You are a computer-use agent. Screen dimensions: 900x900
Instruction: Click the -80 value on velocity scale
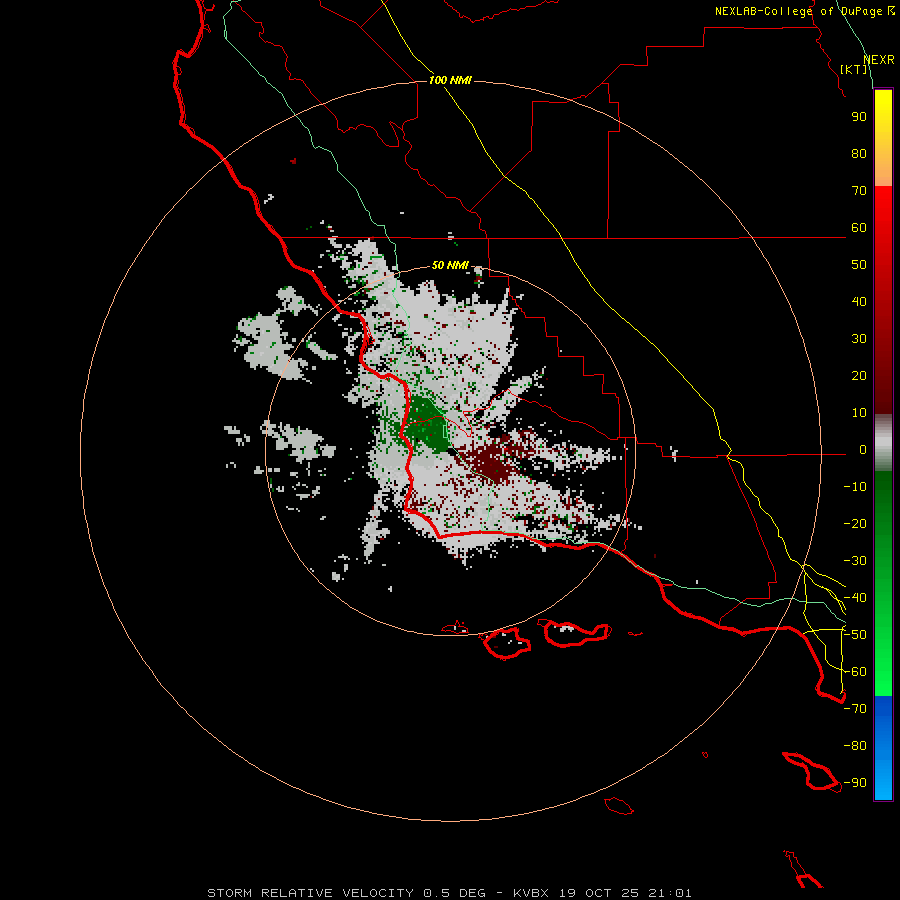click(x=855, y=746)
